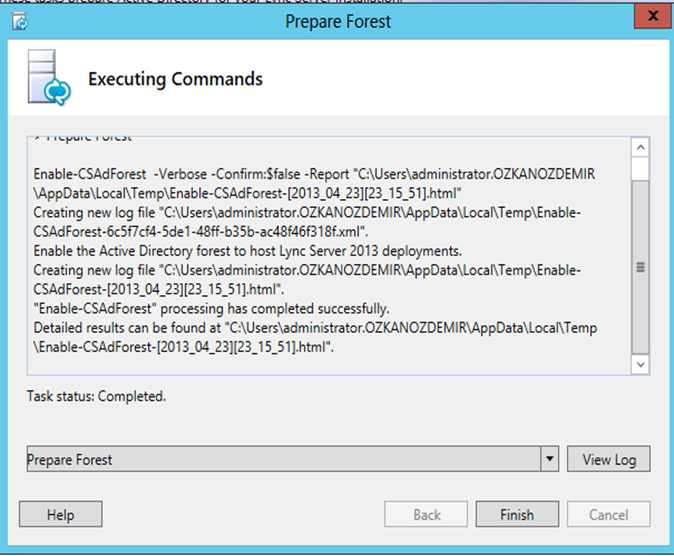The width and height of the screenshot is (674, 556).
Task: Click the Enable-CSAdForest -Verbose command line
Action: tap(314, 184)
